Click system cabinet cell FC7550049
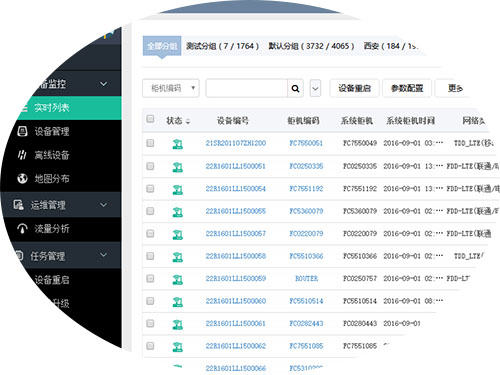Screen dimensions: 500x375 point(360,143)
